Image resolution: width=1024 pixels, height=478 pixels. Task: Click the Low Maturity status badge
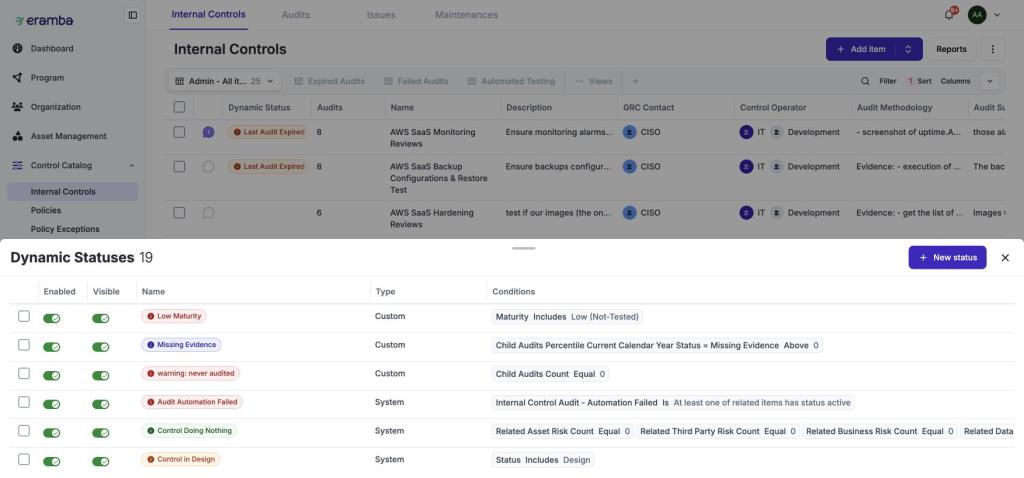click(174, 316)
